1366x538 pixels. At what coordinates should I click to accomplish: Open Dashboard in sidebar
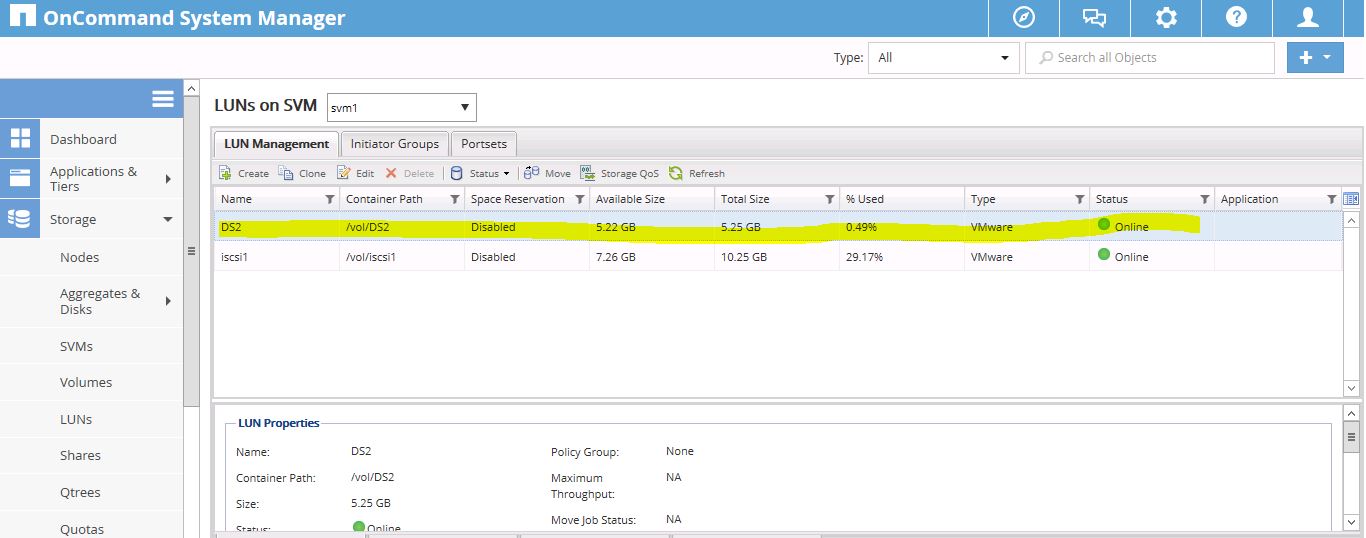click(x=84, y=139)
